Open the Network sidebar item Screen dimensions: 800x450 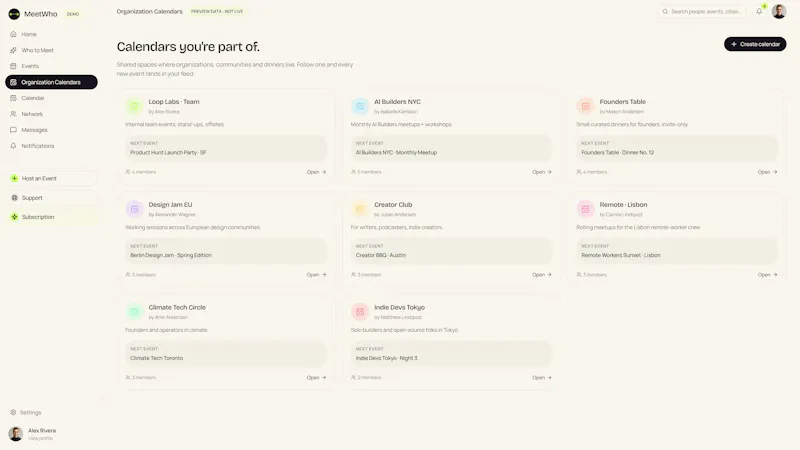pos(51,114)
